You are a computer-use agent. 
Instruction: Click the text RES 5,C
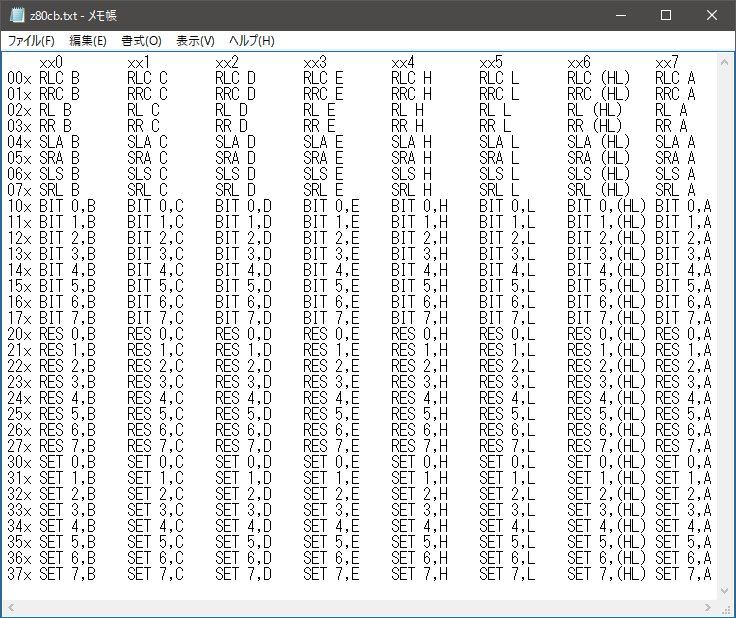(155, 414)
